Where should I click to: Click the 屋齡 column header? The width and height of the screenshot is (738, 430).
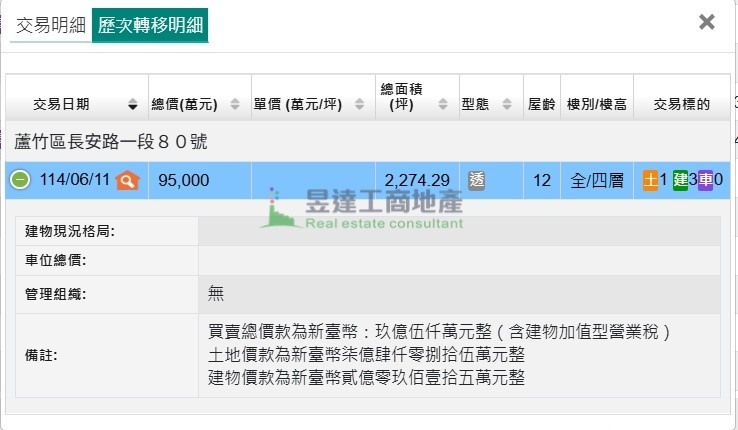(x=540, y=104)
